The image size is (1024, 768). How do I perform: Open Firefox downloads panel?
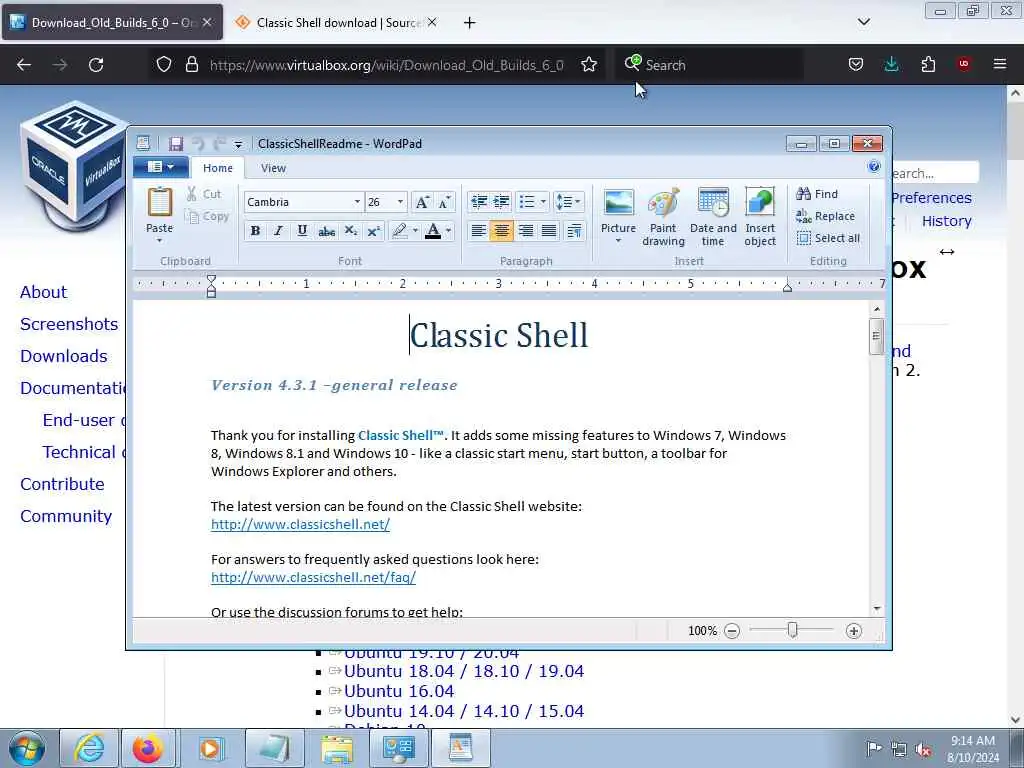[891, 65]
